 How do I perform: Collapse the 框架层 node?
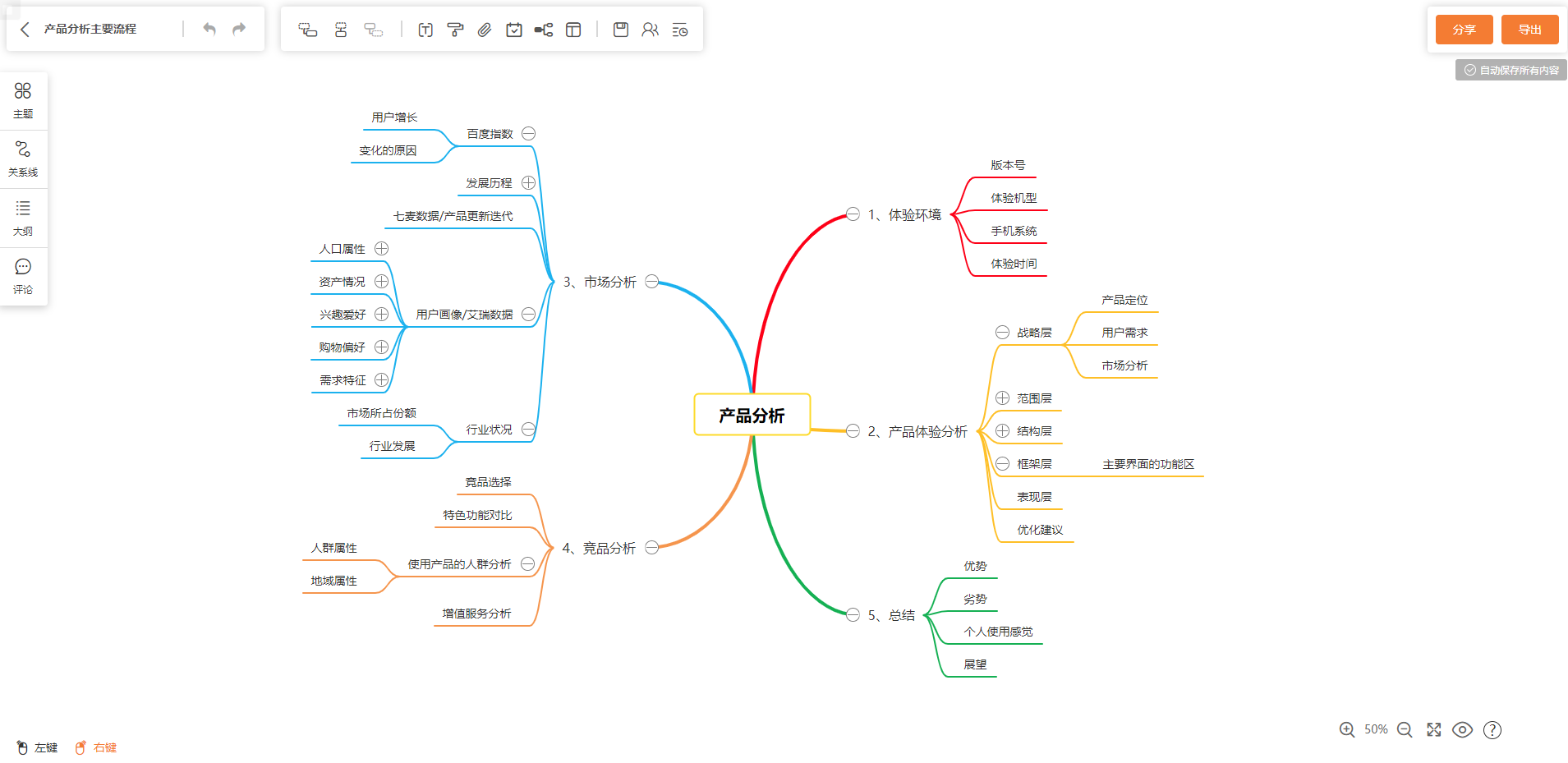click(1002, 463)
